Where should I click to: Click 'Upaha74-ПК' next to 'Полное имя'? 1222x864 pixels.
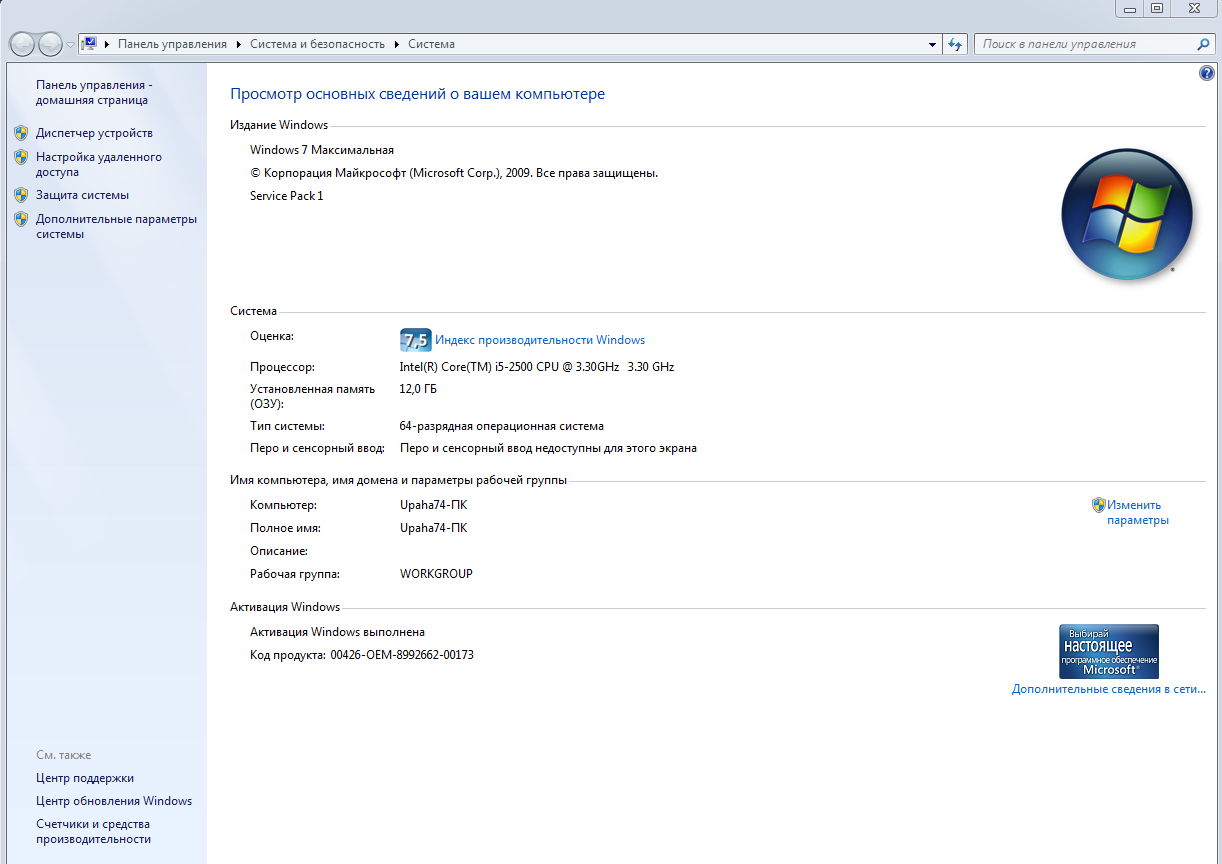pyautogui.click(x=433, y=528)
